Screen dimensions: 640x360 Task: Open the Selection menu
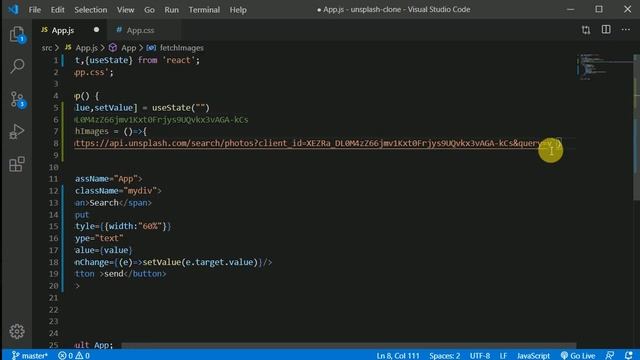coord(91,9)
